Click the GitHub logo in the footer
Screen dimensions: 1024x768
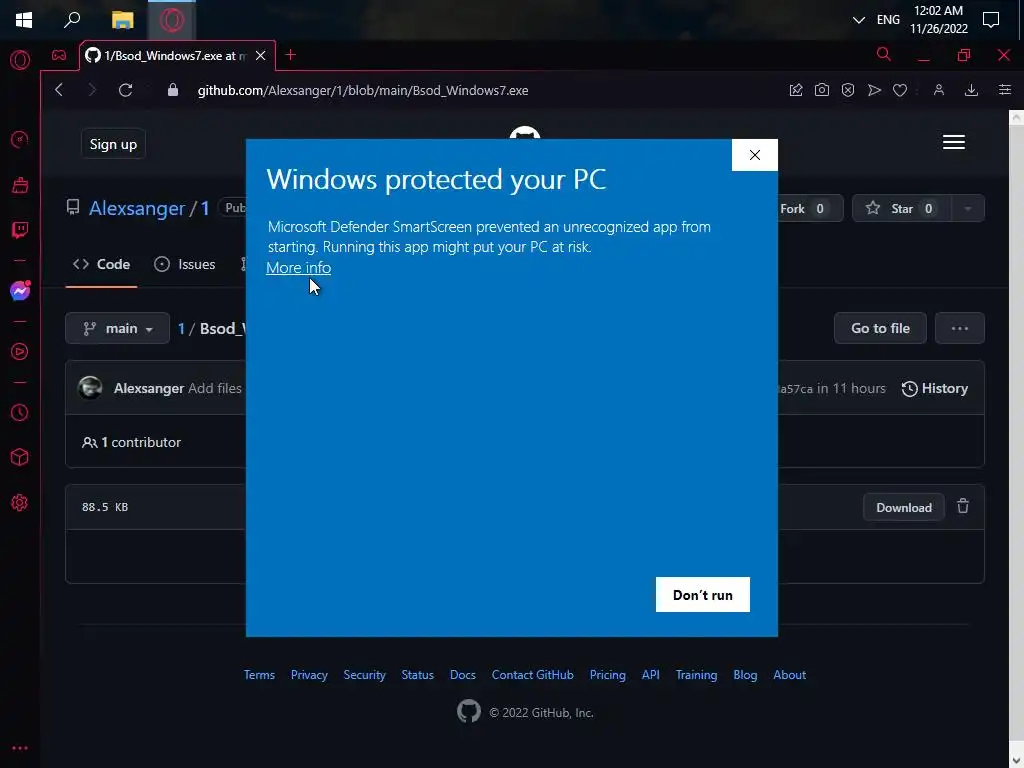(468, 711)
